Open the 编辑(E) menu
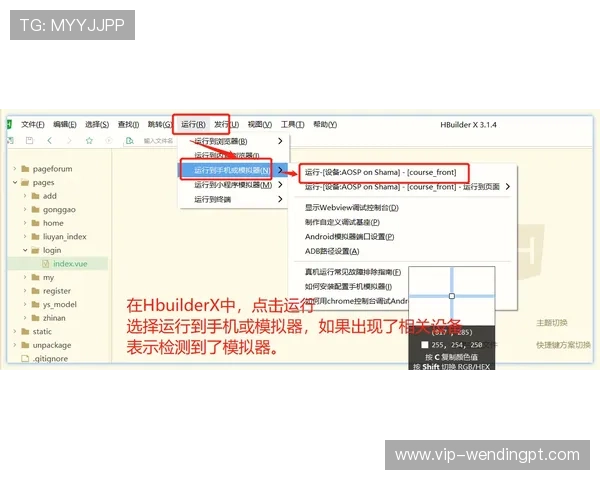This screenshot has width=600, height=480. pyautogui.click(x=65, y=124)
